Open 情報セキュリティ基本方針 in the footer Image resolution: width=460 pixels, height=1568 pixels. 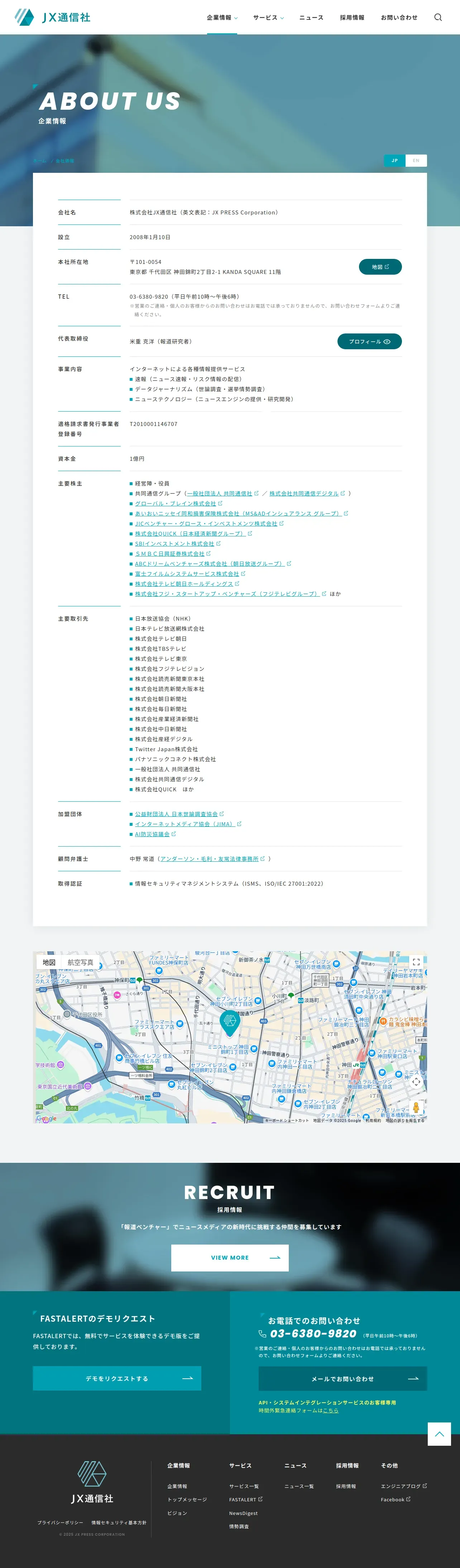pyautogui.click(x=119, y=1522)
